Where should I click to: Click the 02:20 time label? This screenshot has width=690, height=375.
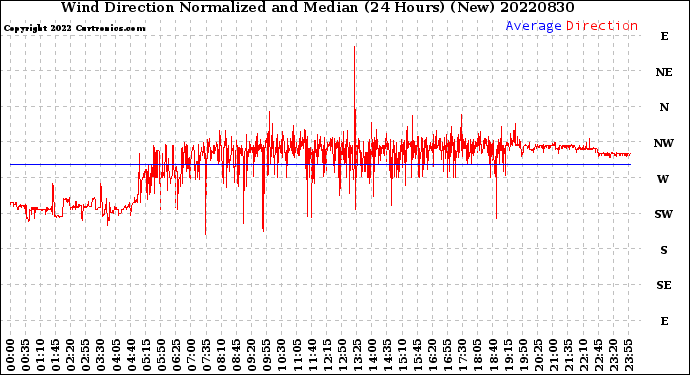[71, 356]
